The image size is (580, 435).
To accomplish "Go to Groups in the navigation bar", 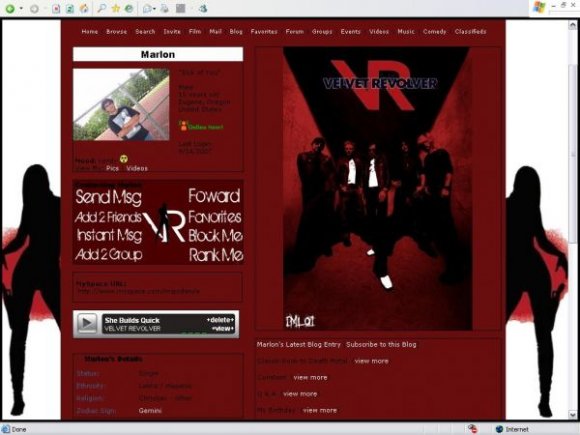I will pyautogui.click(x=322, y=31).
